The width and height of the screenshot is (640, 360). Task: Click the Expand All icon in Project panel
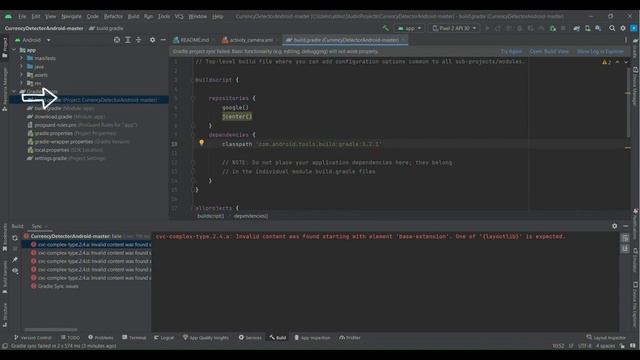click(128, 40)
